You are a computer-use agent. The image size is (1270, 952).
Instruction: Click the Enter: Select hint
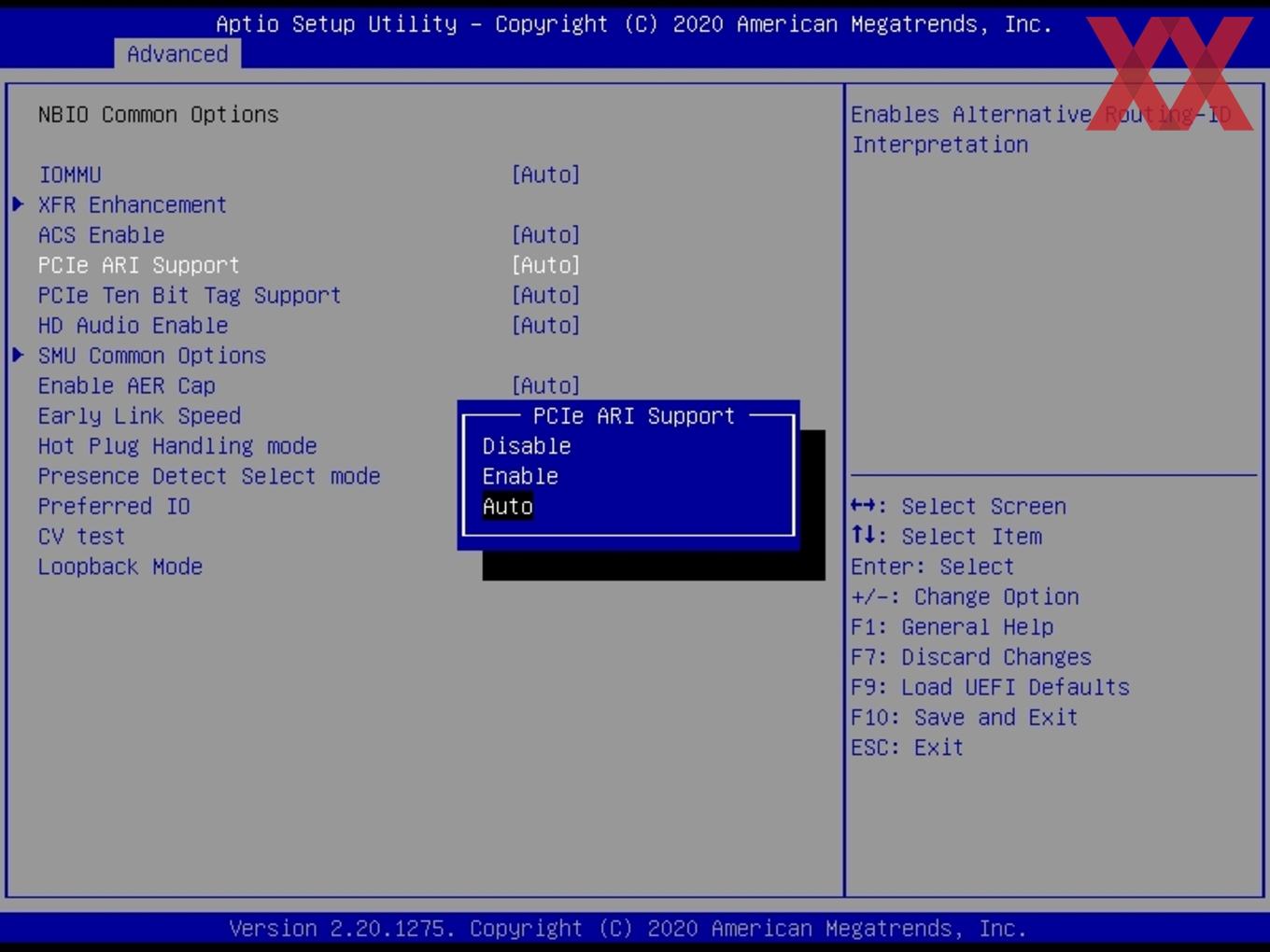pyautogui.click(x=932, y=567)
